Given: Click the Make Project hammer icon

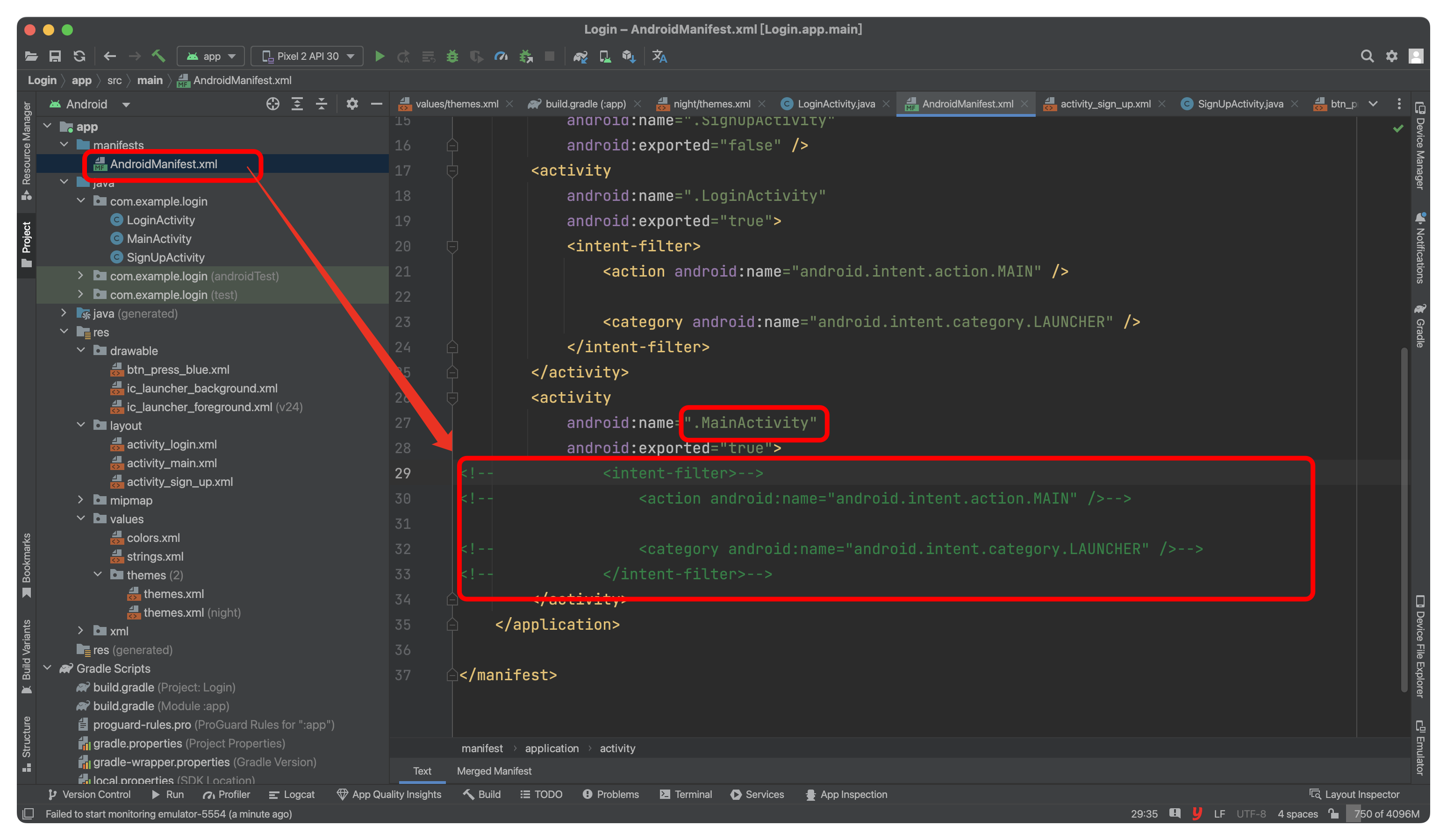Looking at the screenshot, I should [158, 56].
